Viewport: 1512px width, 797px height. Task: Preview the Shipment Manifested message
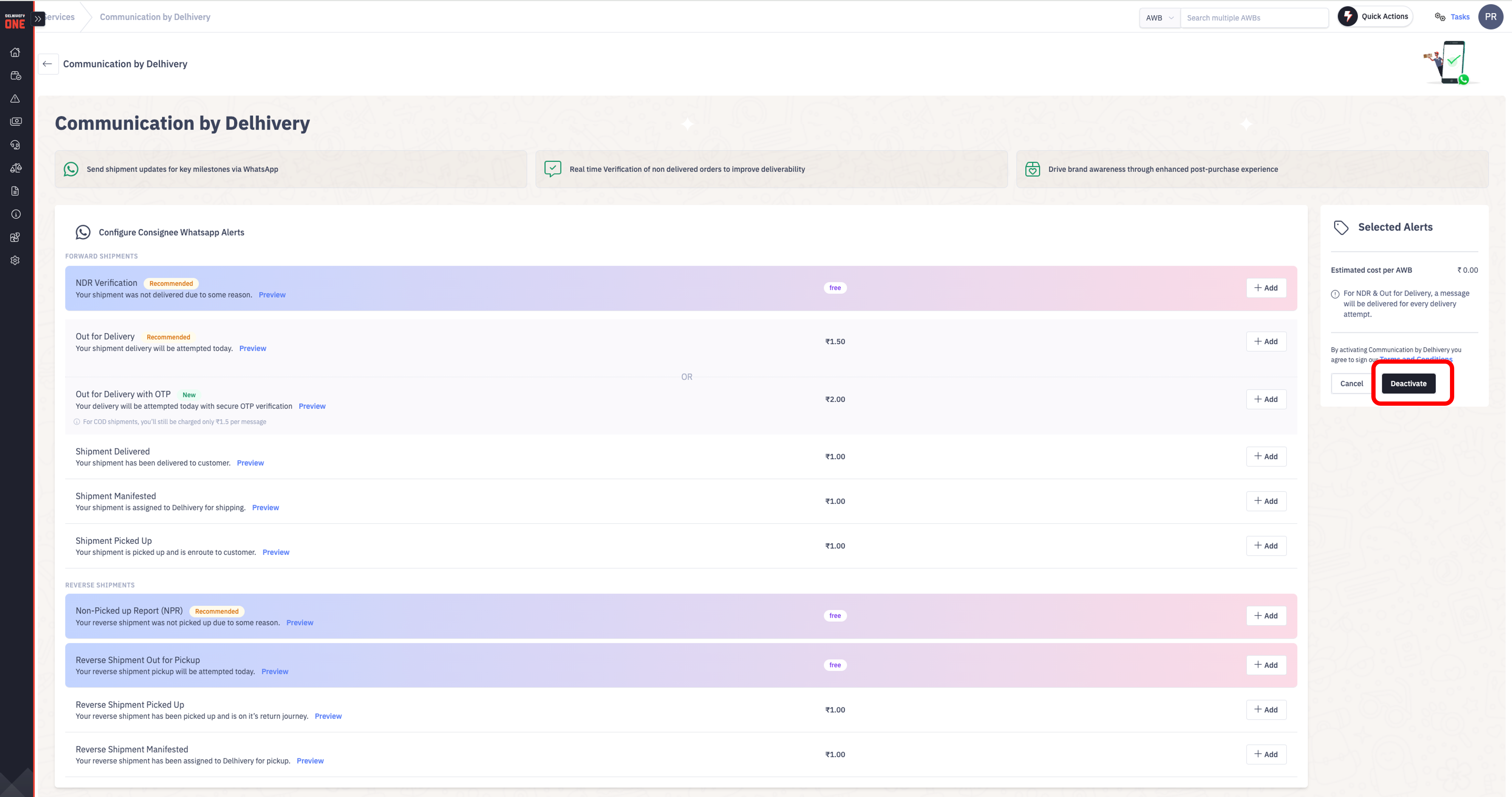(265, 508)
